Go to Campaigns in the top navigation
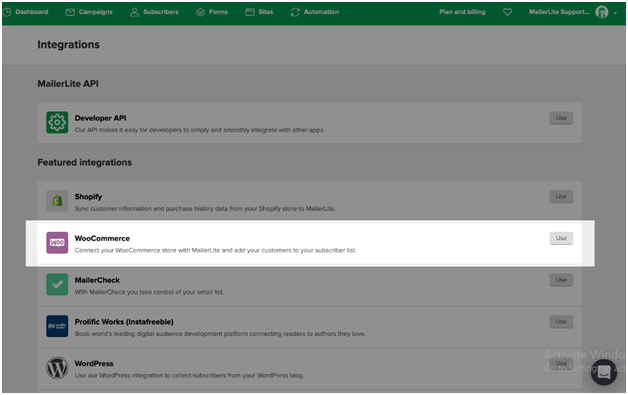Viewport: 628px width, 395px height. point(89,12)
